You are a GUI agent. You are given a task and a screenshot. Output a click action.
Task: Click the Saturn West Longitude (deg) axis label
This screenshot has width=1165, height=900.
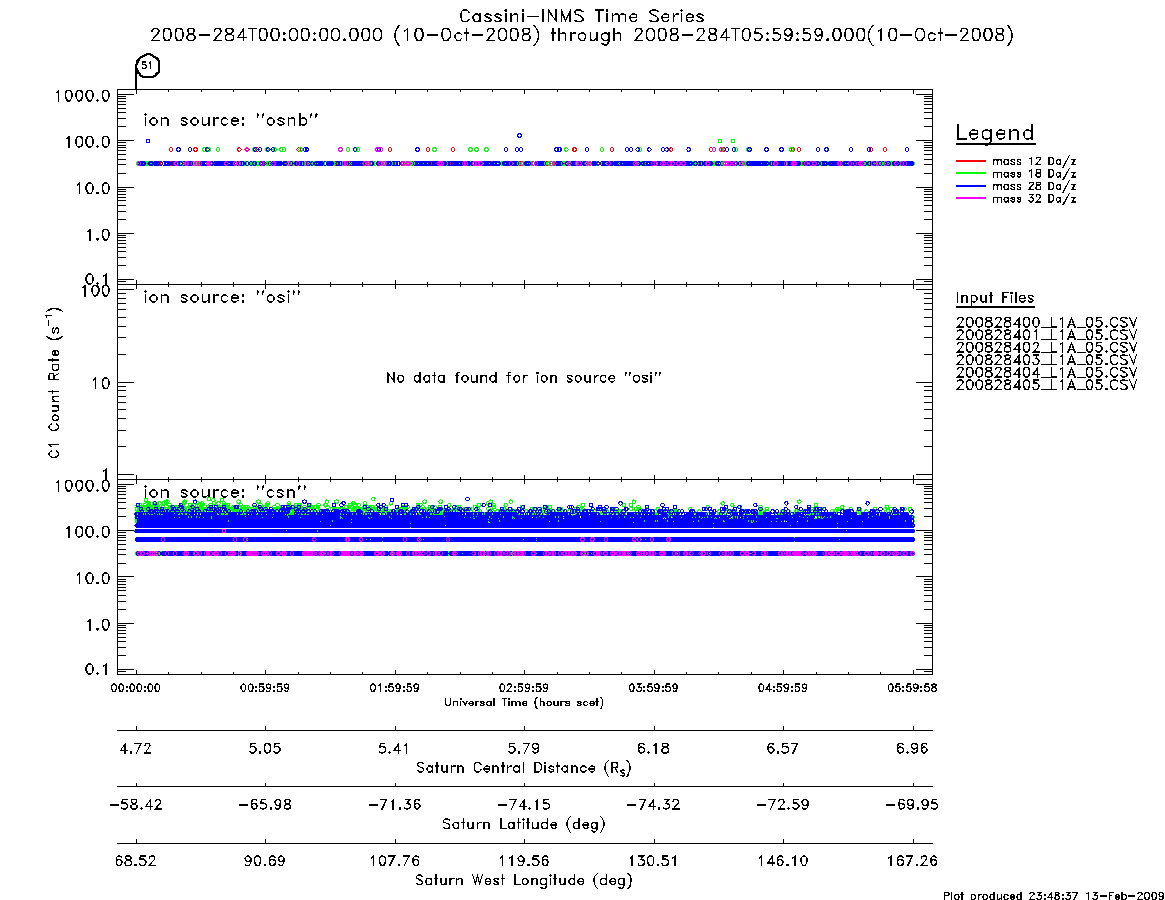point(524,881)
